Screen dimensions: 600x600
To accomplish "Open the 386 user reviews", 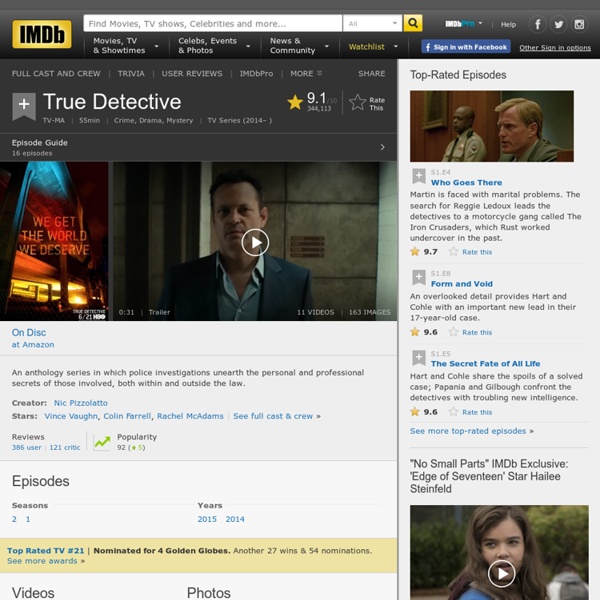I will coord(26,447).
